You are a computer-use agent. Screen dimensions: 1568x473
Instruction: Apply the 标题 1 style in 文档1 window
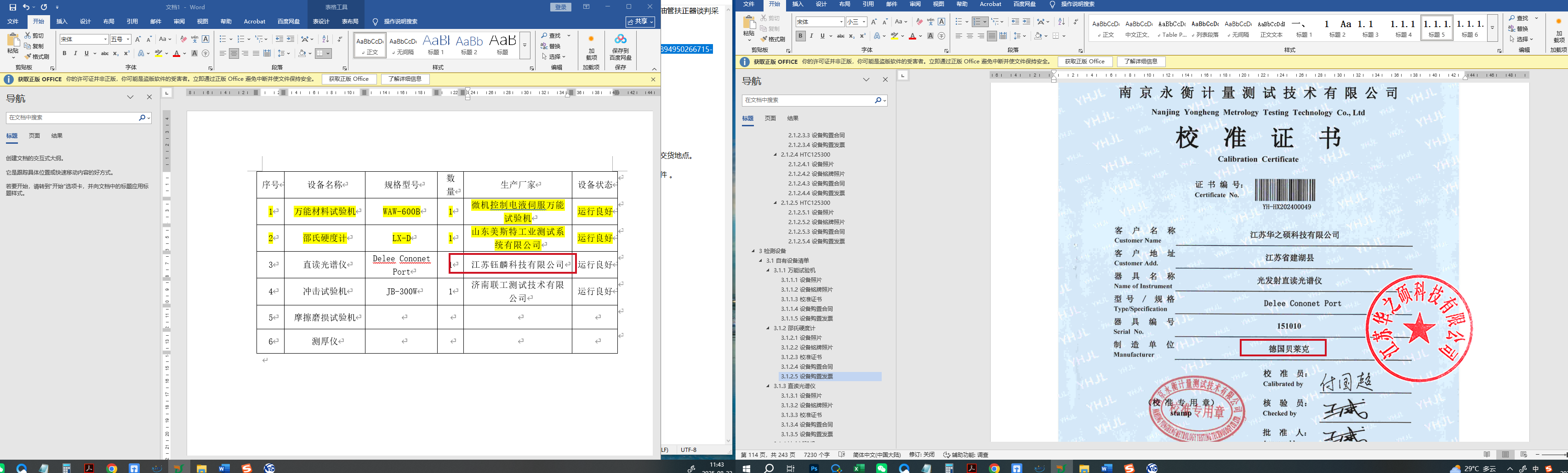tap(436, 45)
